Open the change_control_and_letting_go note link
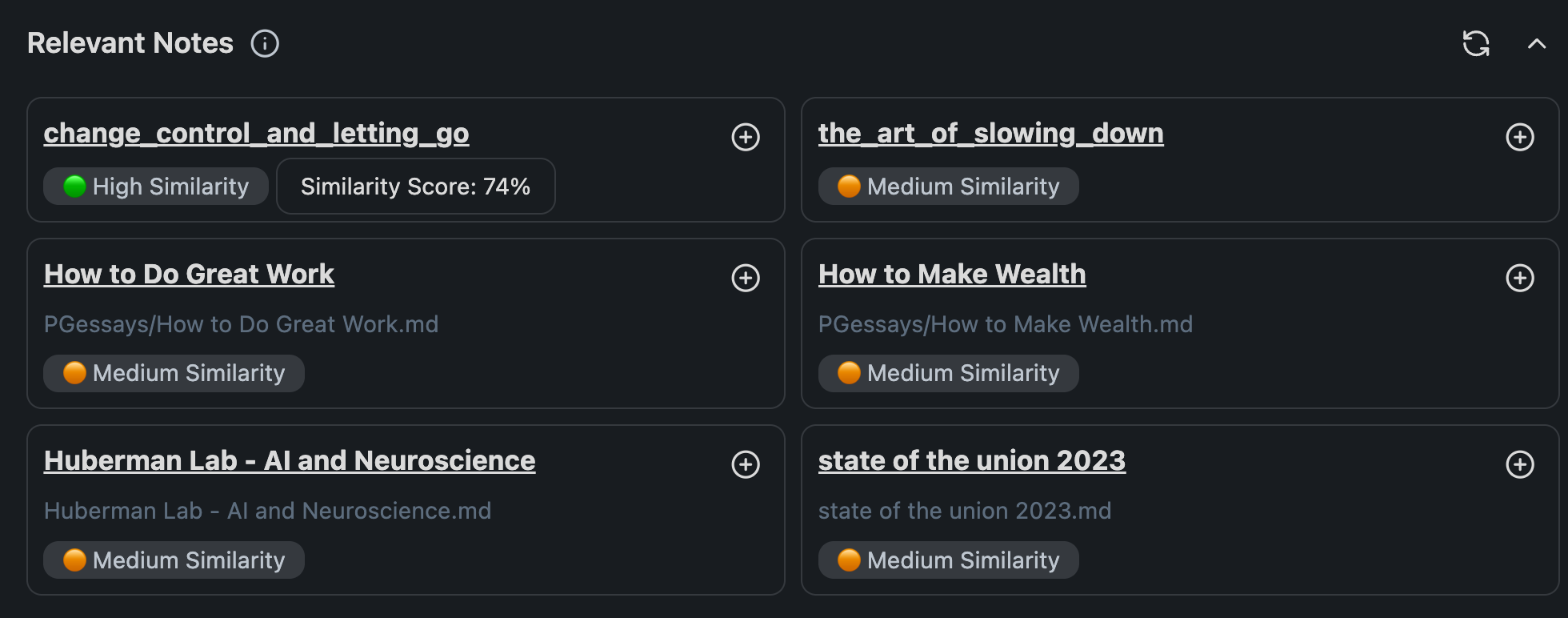The width and height of the screenshot is (1568, 618). [256, 133]
